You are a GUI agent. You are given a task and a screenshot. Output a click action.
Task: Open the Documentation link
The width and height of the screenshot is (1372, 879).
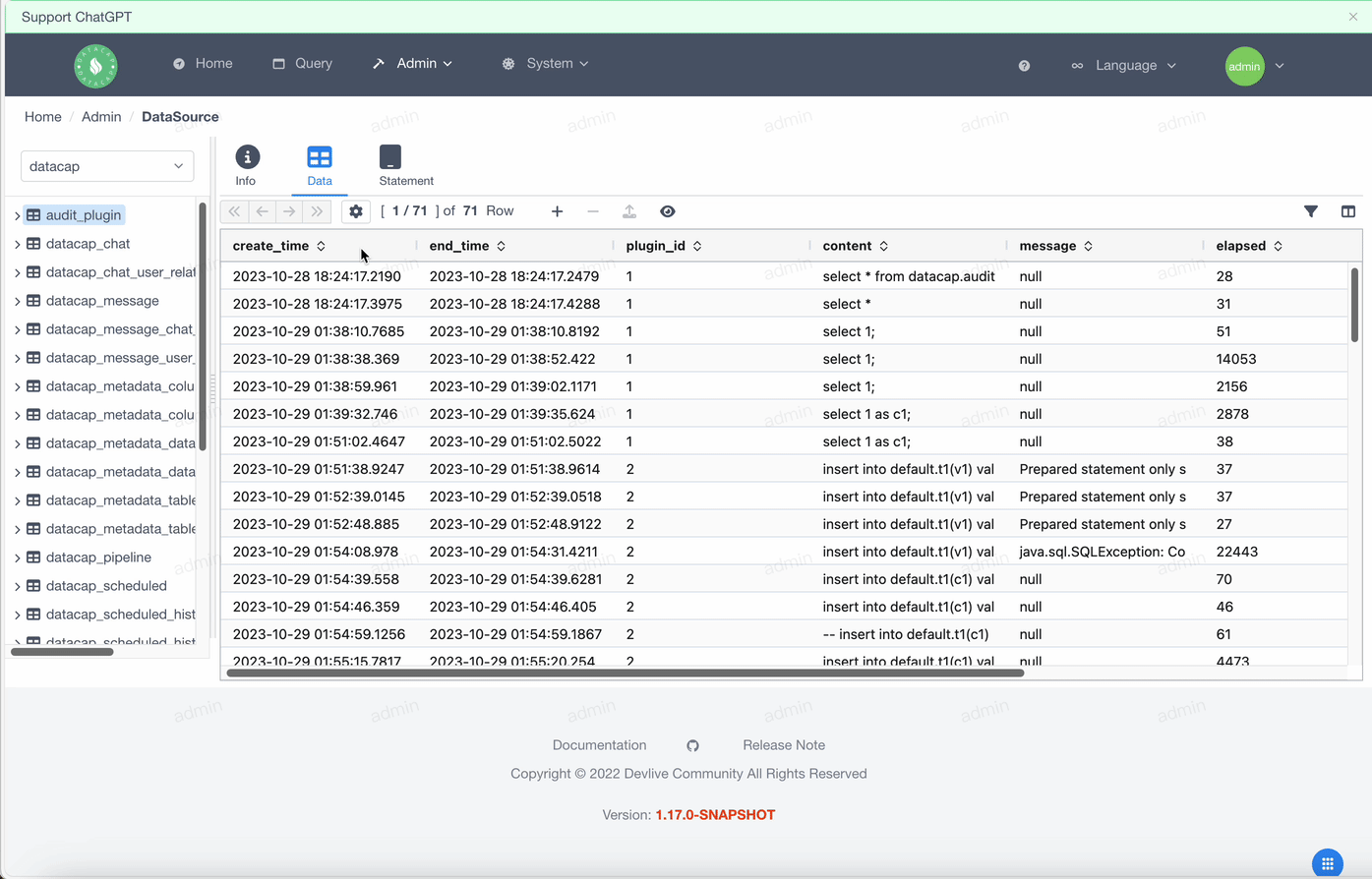(599, 745)
